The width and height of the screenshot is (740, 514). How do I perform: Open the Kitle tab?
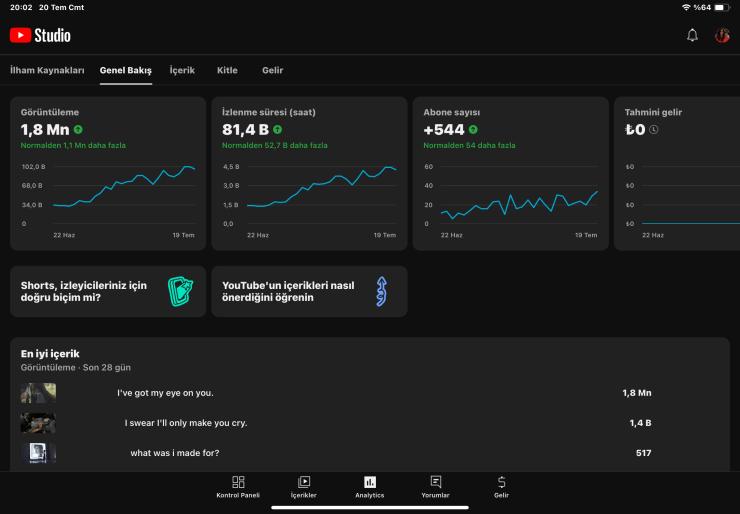click(x=227, y=71)
